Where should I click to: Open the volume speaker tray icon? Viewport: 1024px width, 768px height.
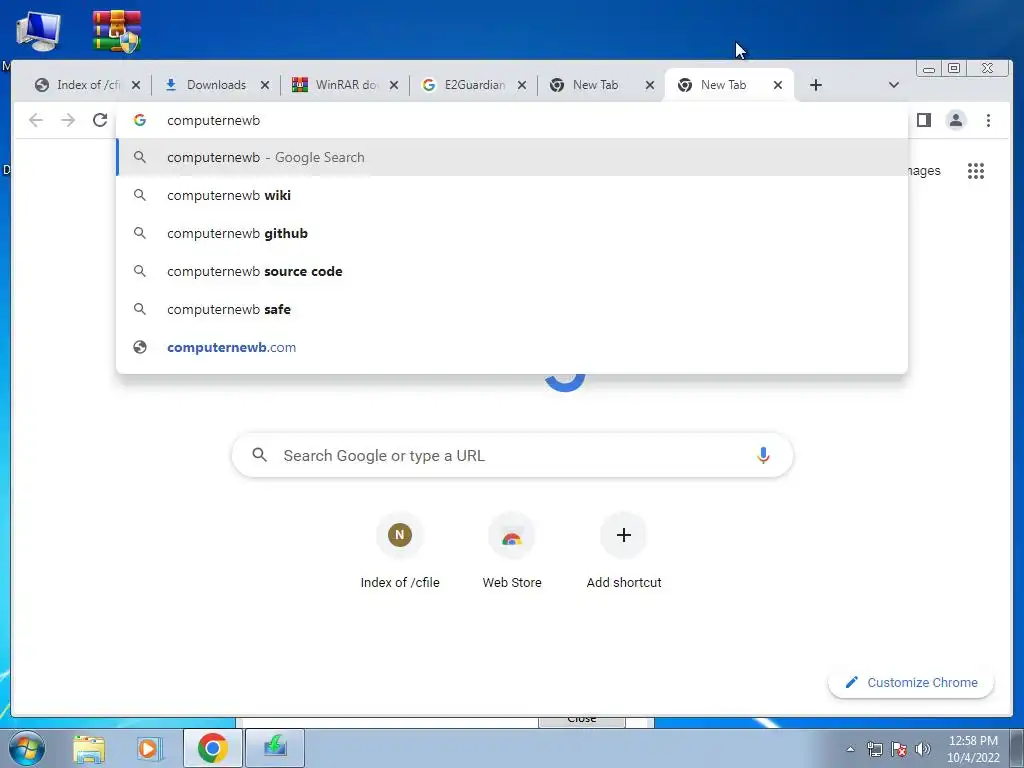coord(922,749)
